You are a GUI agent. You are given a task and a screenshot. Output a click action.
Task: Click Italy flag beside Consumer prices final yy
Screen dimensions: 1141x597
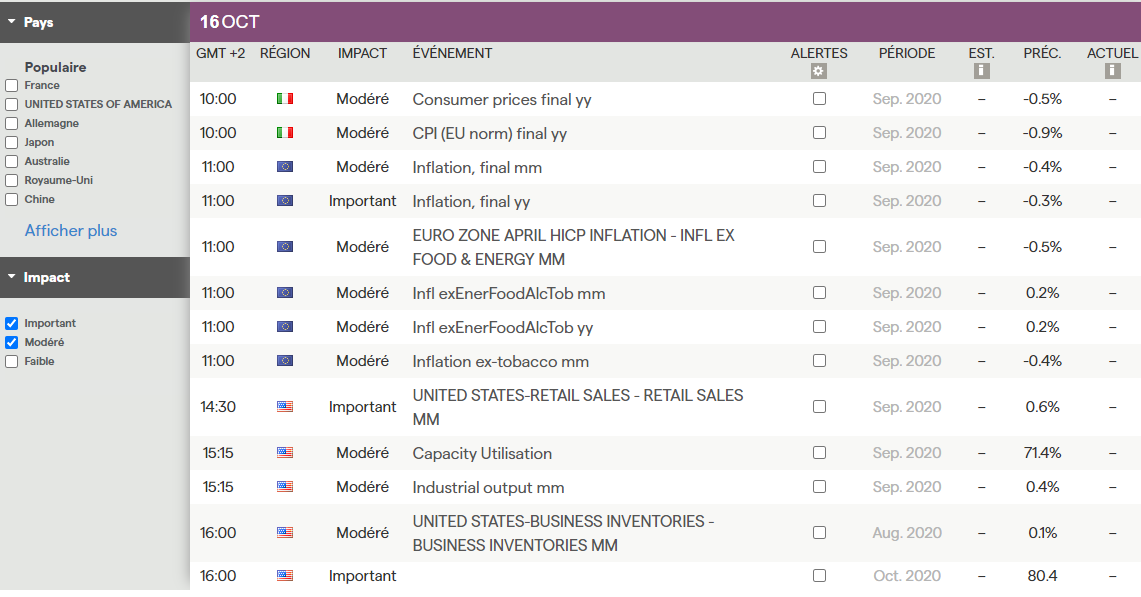[285, 99]
